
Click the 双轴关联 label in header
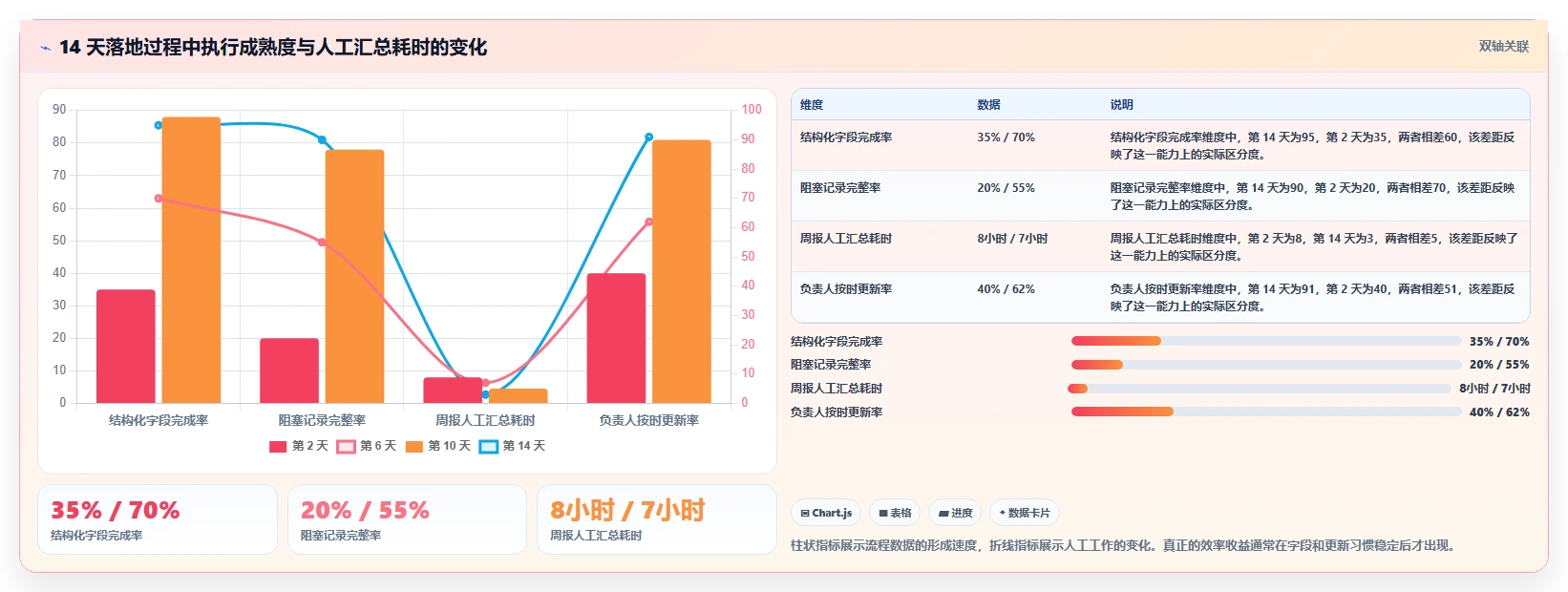pos(1504,46)
